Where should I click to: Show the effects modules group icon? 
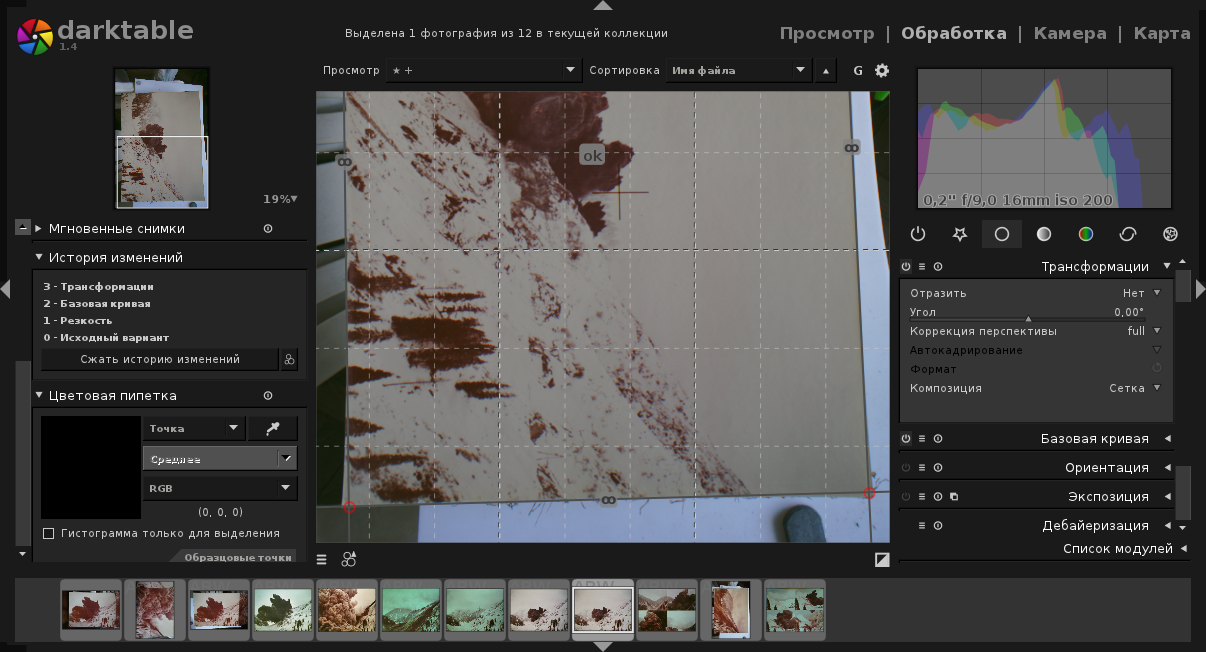click(x=1170, y=234)
